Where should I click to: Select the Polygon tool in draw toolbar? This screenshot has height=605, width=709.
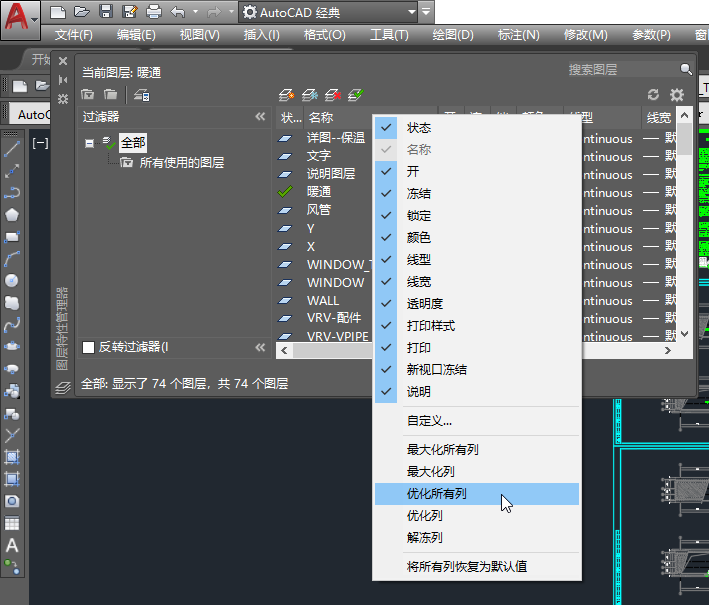pyautogui.click(x=12, y=215)
